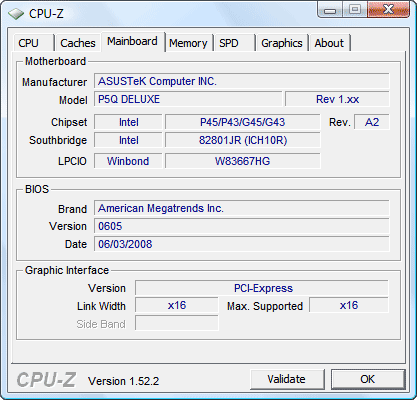This screenshot has width=417, height=400.
Task: Click the Max. Supported x16 value
Action: pyautogui.click(x=349, y=305)
